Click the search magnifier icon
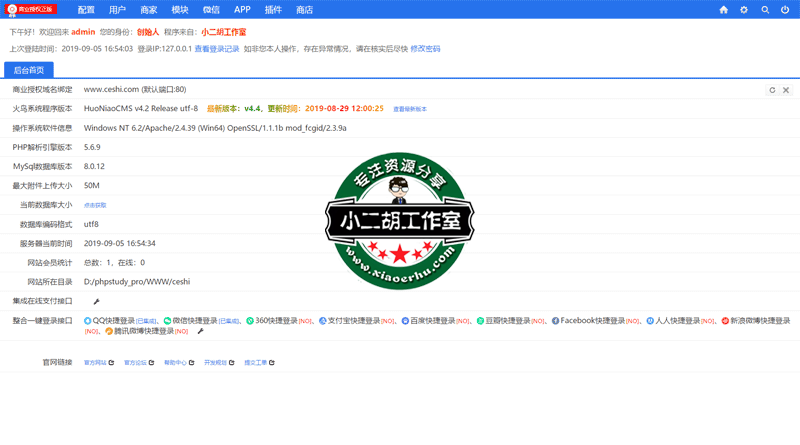This screenshot has width=800, height=445. (x=765, y=10)
